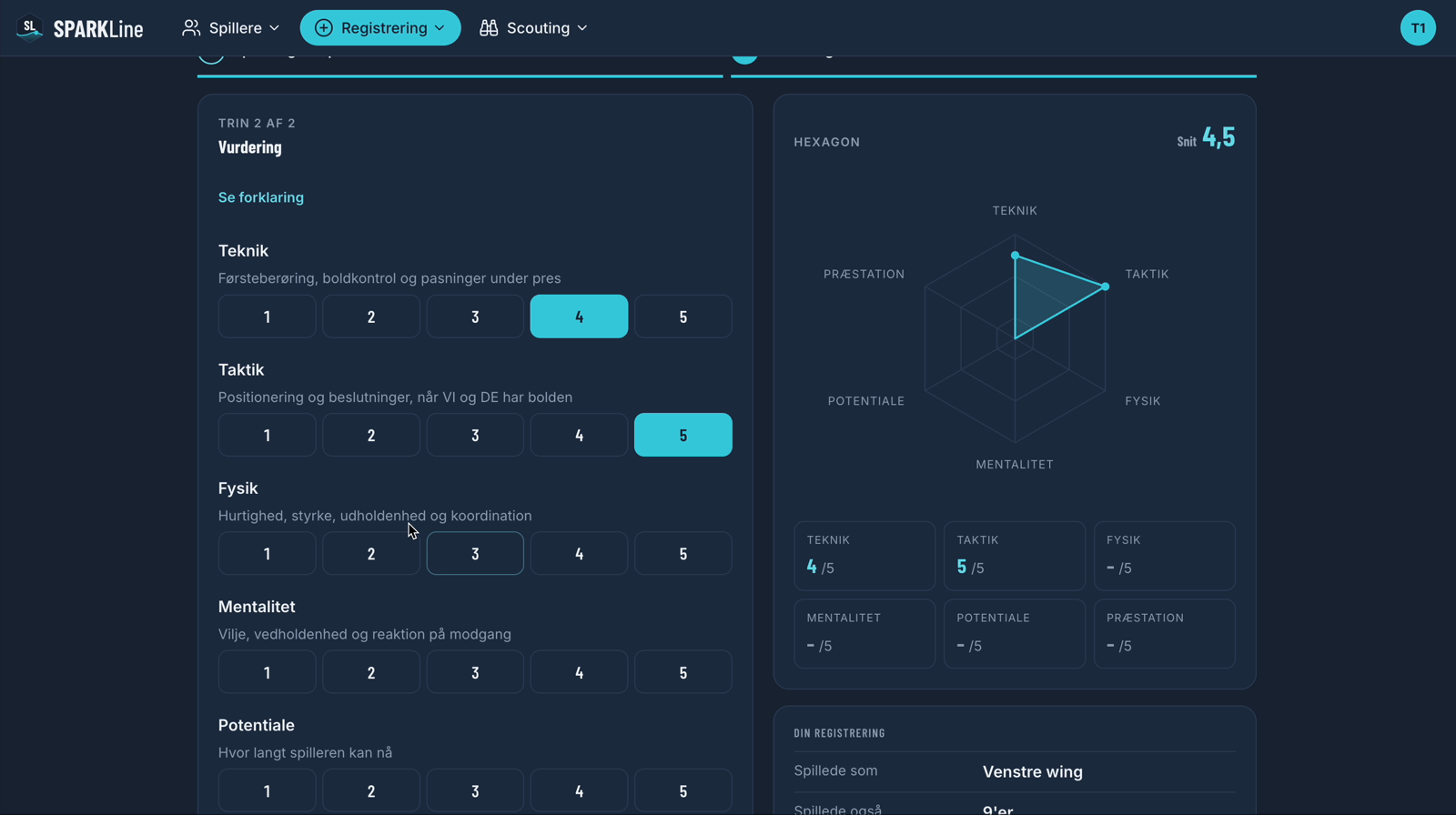Set Teknik rating to 5
The height and width of the screenshot is (815, 1456).
pos(683,317)
